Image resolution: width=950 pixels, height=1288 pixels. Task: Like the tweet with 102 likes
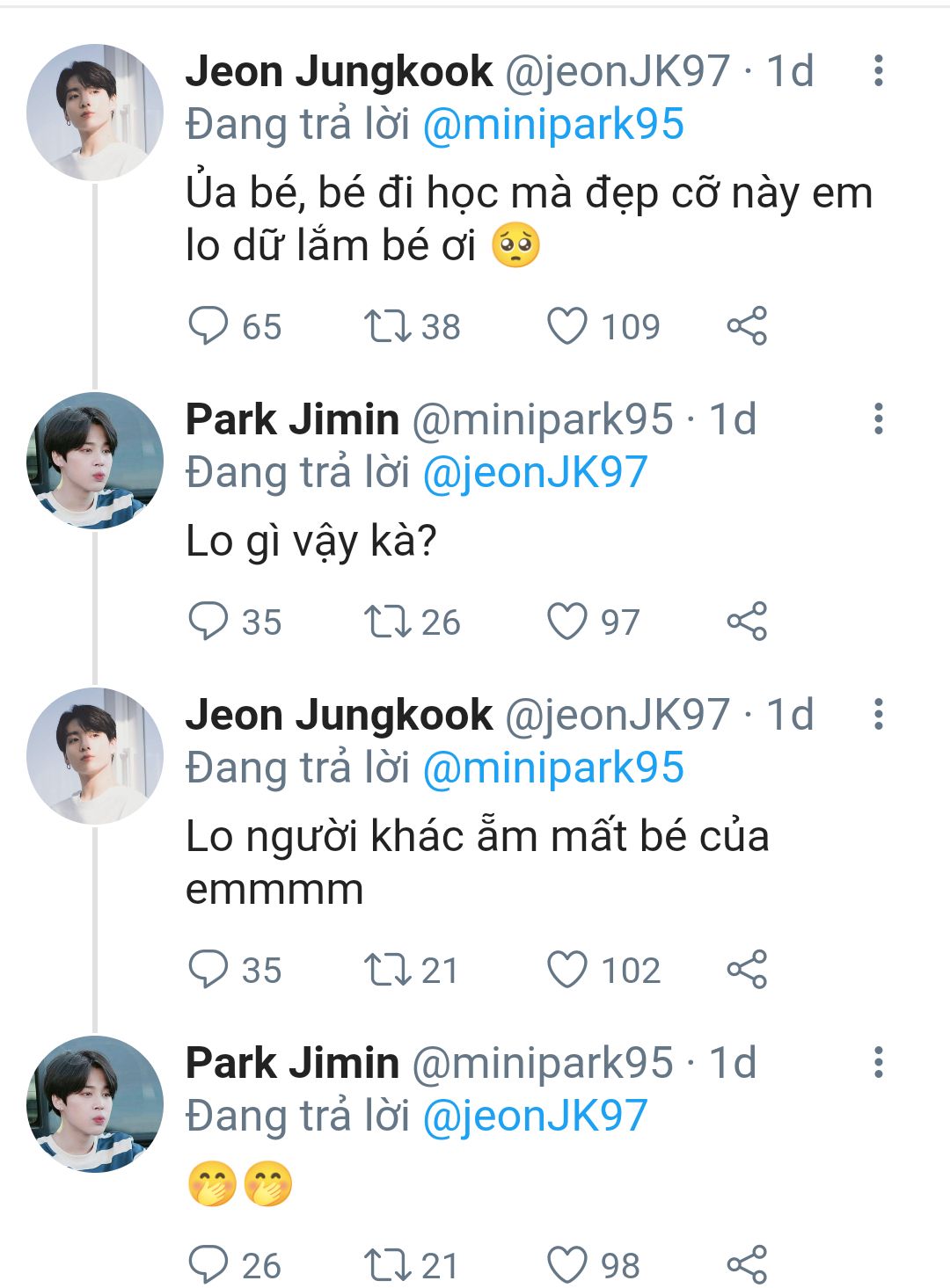[567, 970]
